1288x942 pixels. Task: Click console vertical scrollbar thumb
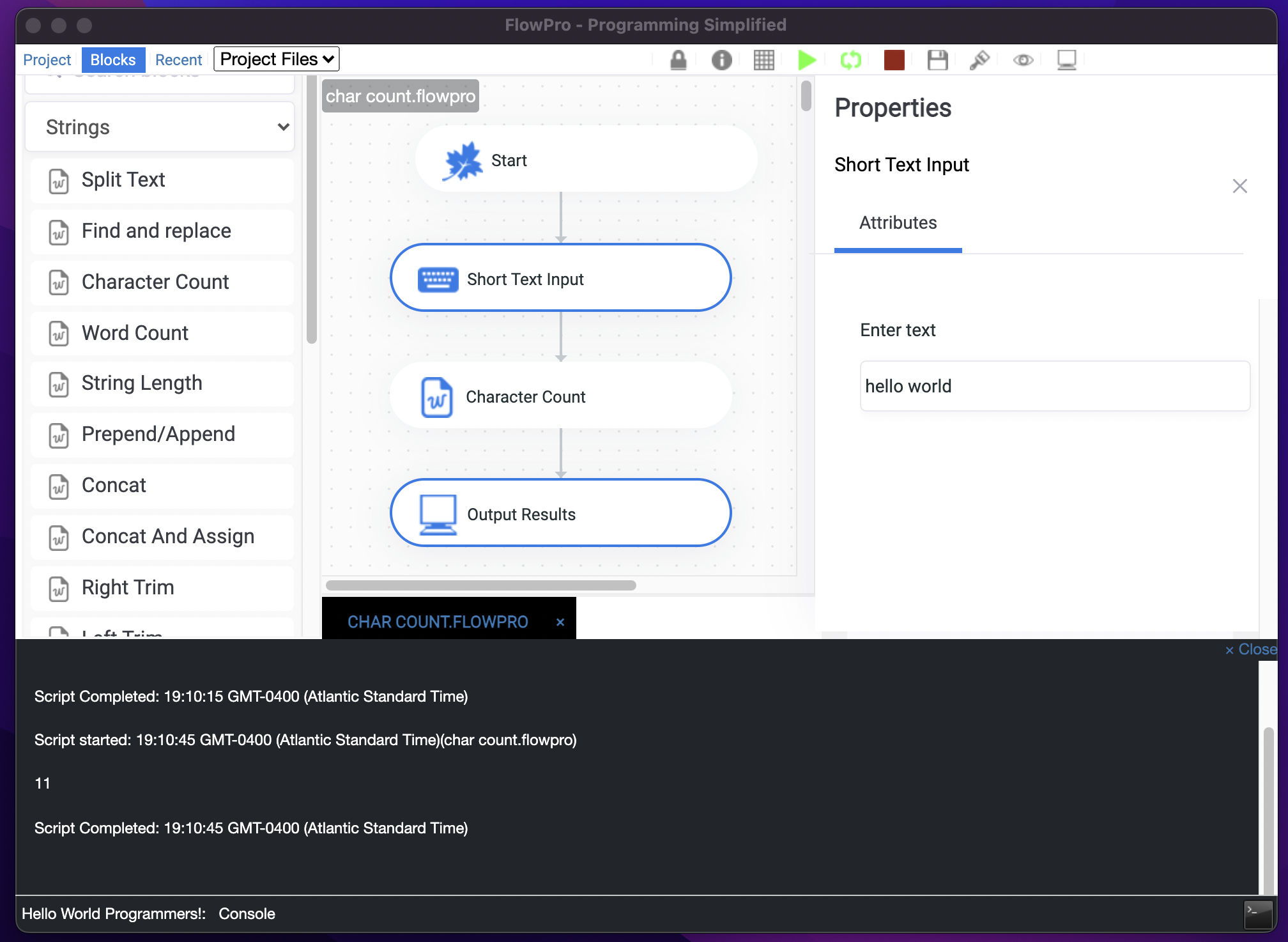[x=1268, y=810]
